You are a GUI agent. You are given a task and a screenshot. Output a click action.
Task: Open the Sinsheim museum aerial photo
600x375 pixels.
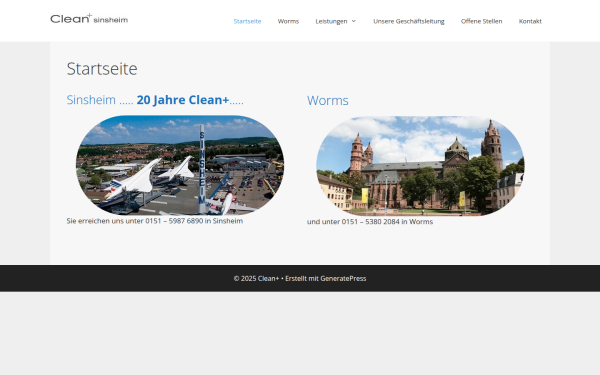(180, 165)
